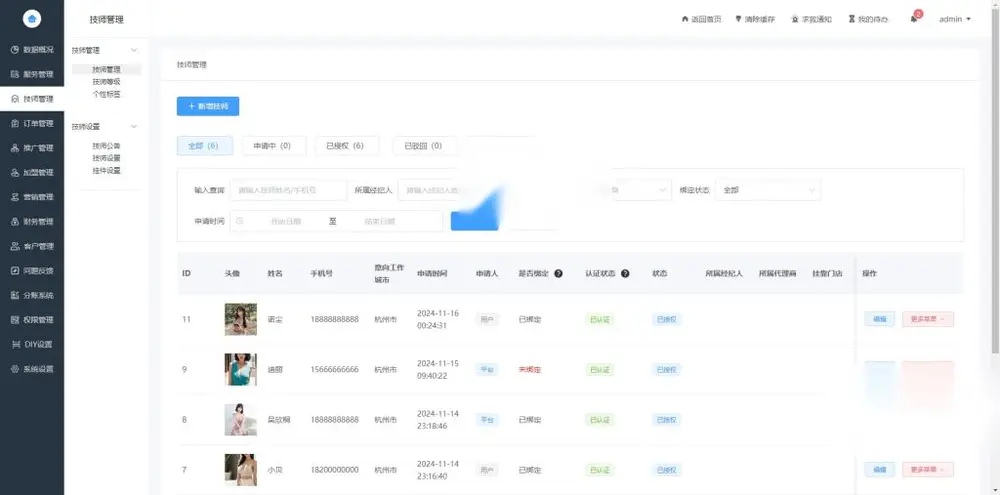Screen dimensions: 1000x495
Task: Select 技师管理 in the dark sidebar
Action: tap(32, 99)
